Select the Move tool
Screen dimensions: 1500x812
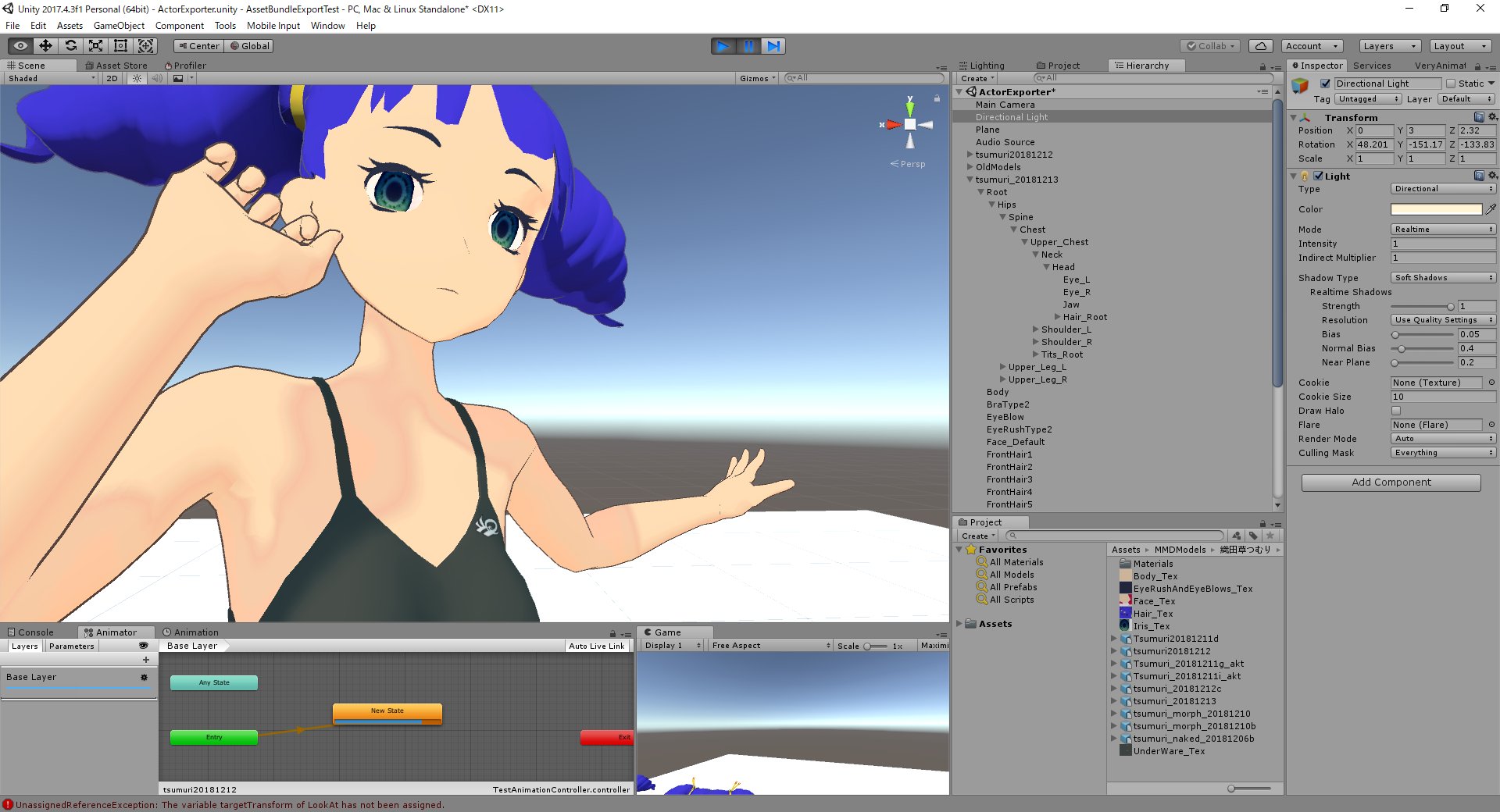(45, 46)
